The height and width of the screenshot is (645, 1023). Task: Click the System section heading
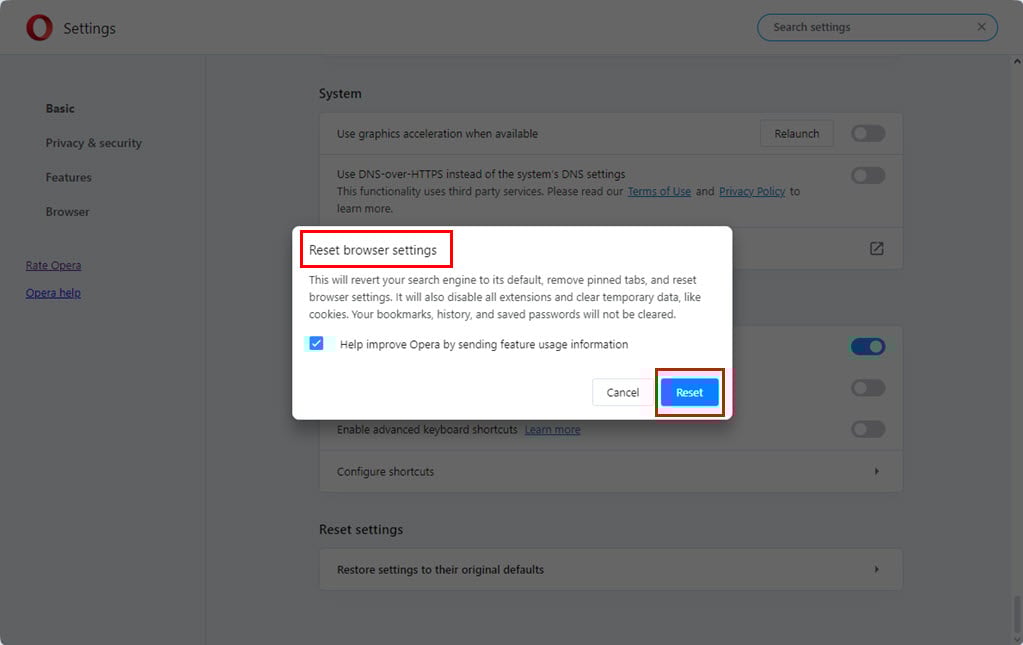pyautogui.click(x=340, y=93)
